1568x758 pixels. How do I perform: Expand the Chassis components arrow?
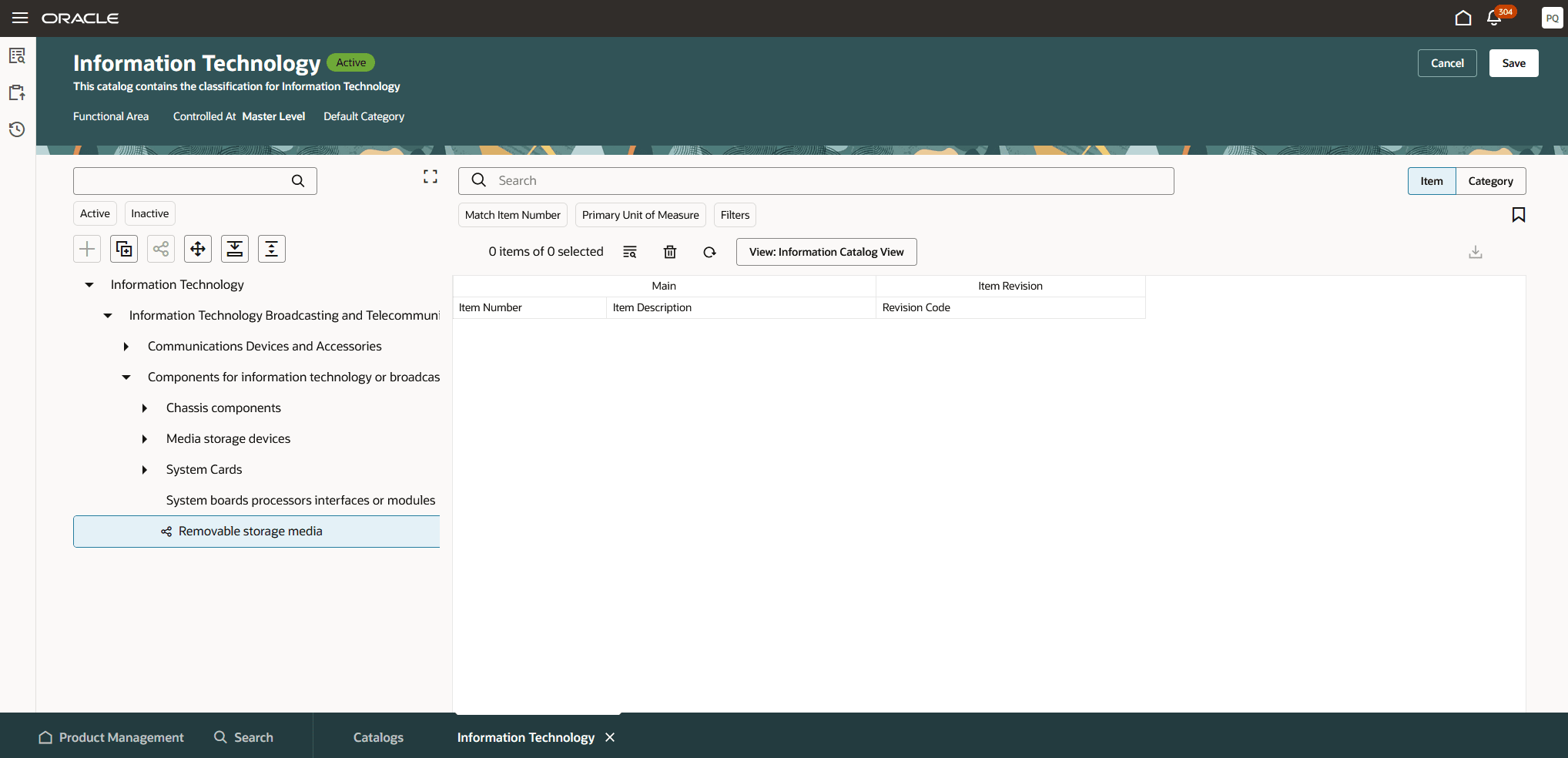click(x=145, y=408)
